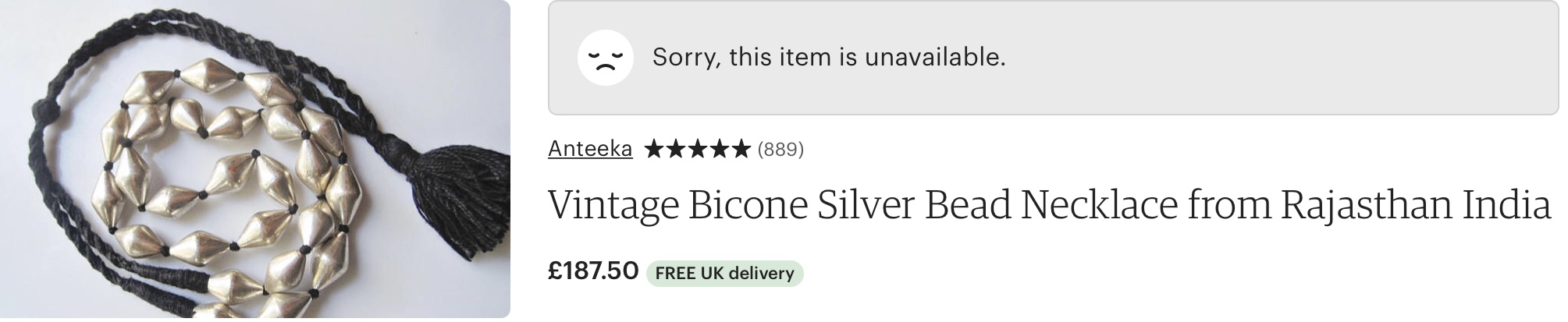Click the word "Vintage" in the title

click(x=613, y=206)
